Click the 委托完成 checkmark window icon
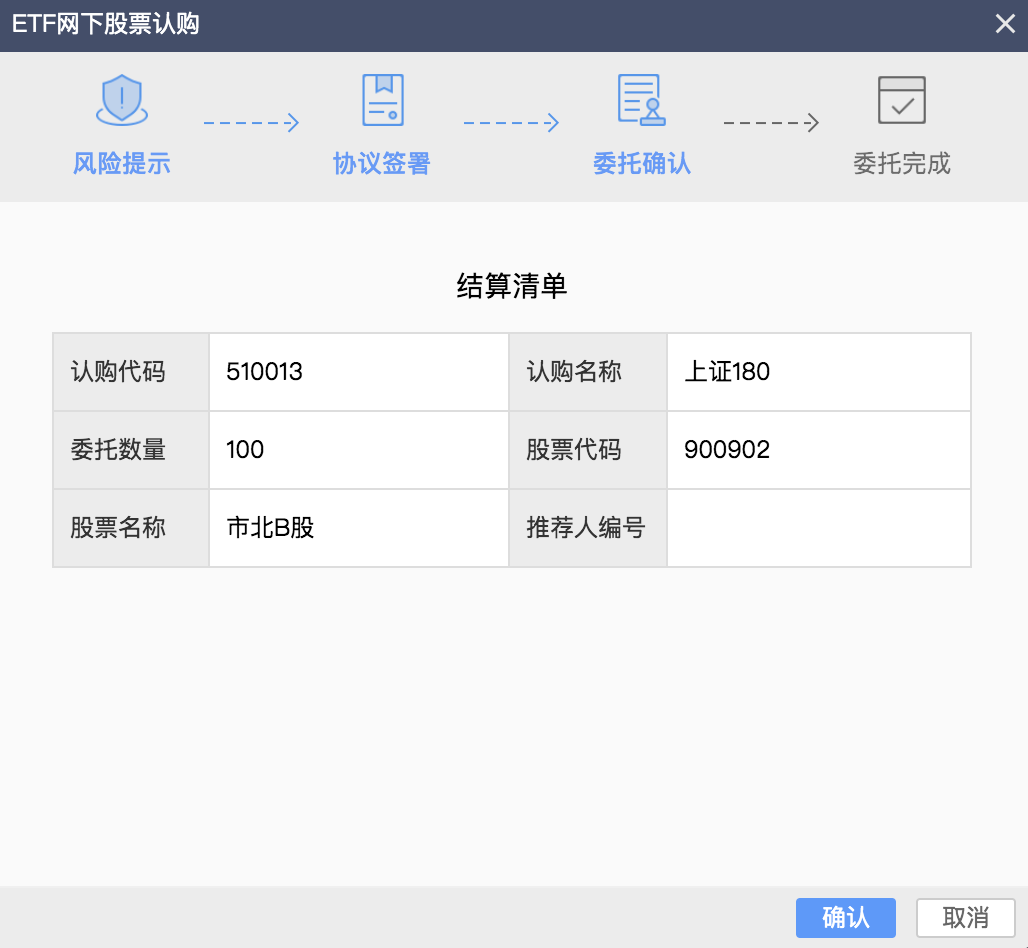This screenshot has width=1028, height=948. coord(901,100)
